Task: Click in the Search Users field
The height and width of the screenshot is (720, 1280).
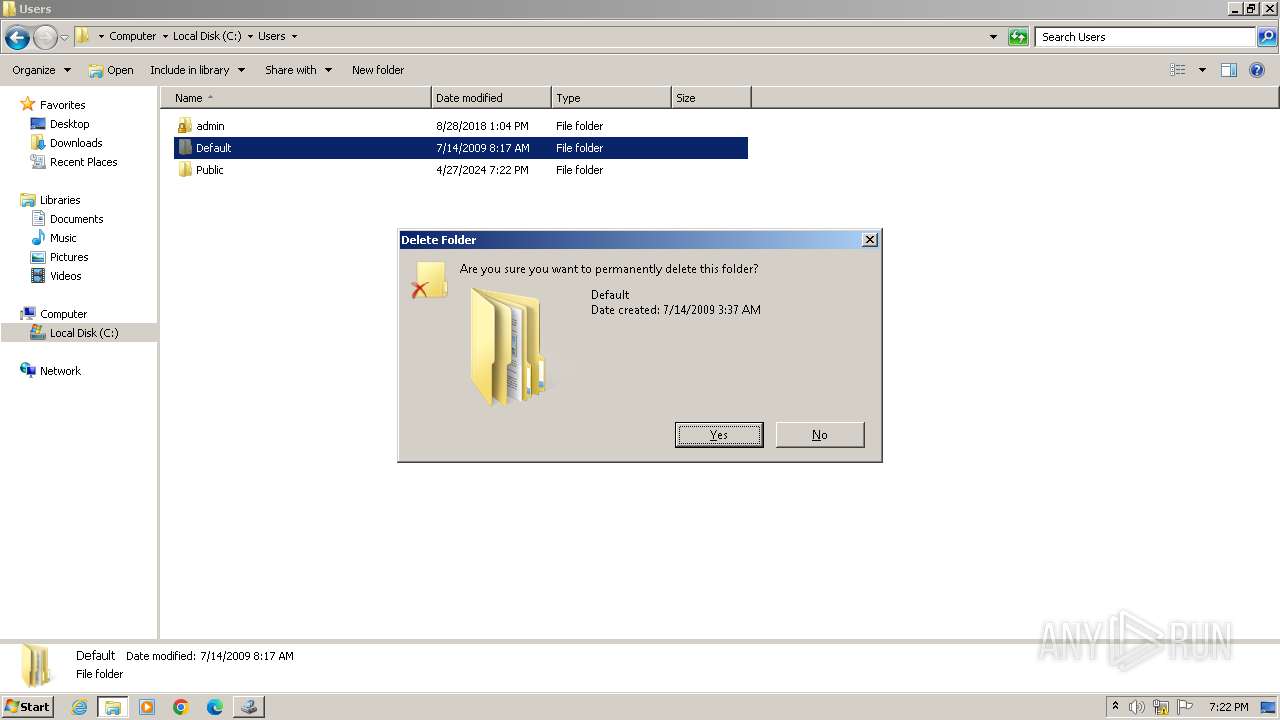Action: coord(1145,37)
